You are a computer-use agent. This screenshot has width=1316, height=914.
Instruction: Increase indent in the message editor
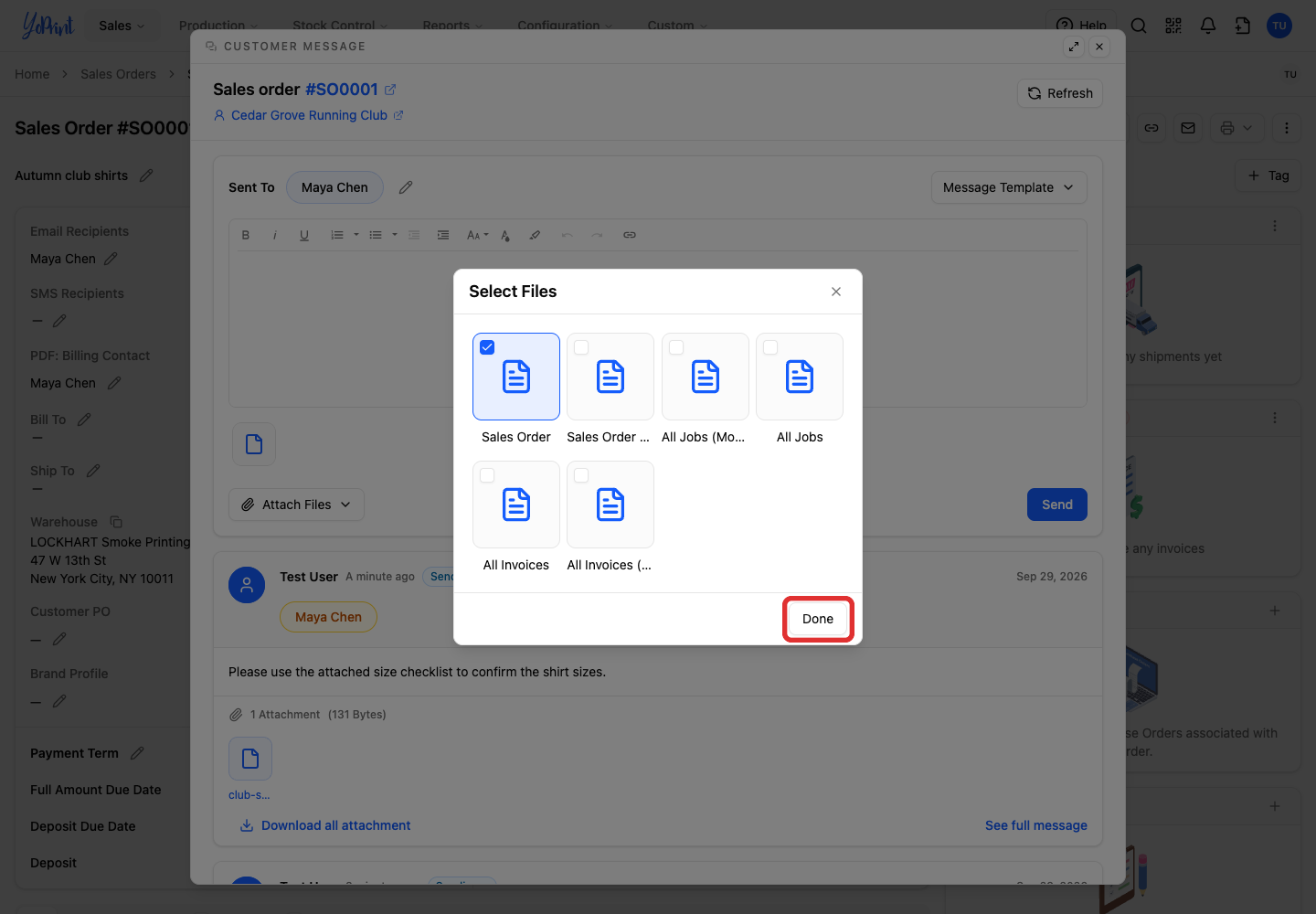(x=443, y=235)
